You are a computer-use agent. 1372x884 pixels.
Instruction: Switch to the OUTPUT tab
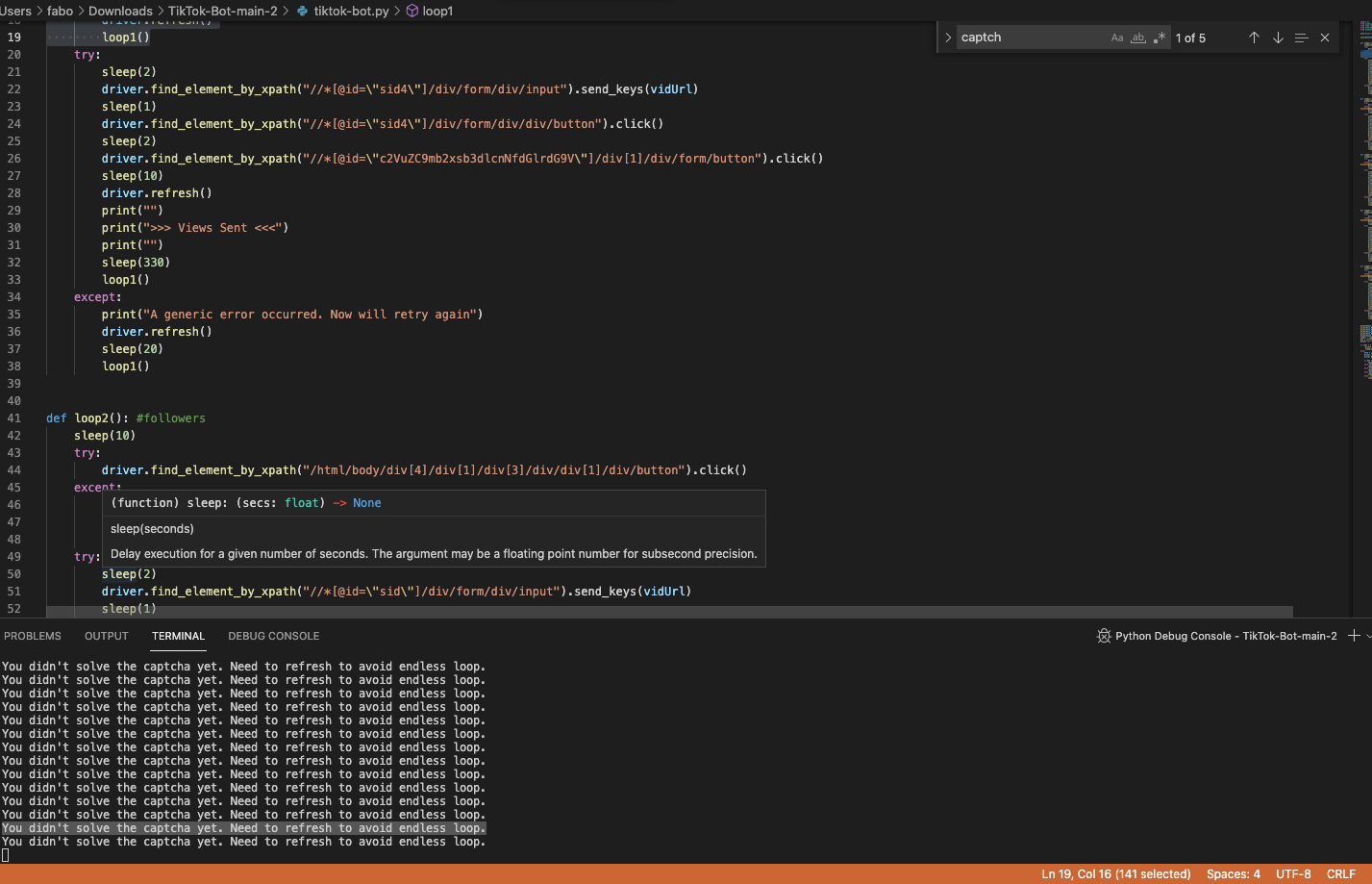107,636
